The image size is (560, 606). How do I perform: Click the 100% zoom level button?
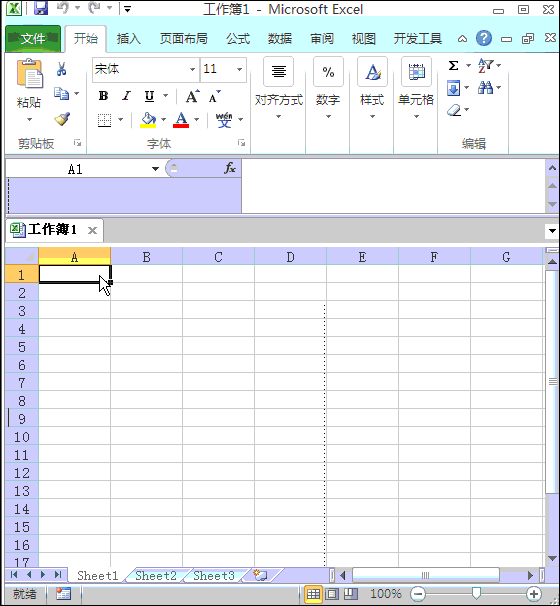(386, 594)
